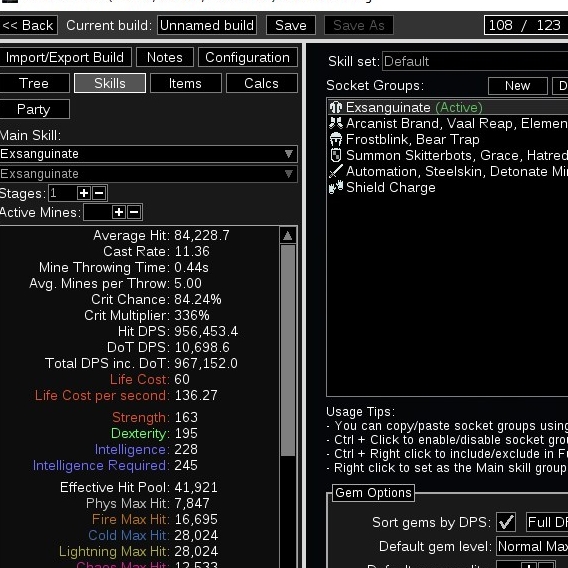568x568 pixels.
Task: Open the Configuration tab
Action: point(248,57)
